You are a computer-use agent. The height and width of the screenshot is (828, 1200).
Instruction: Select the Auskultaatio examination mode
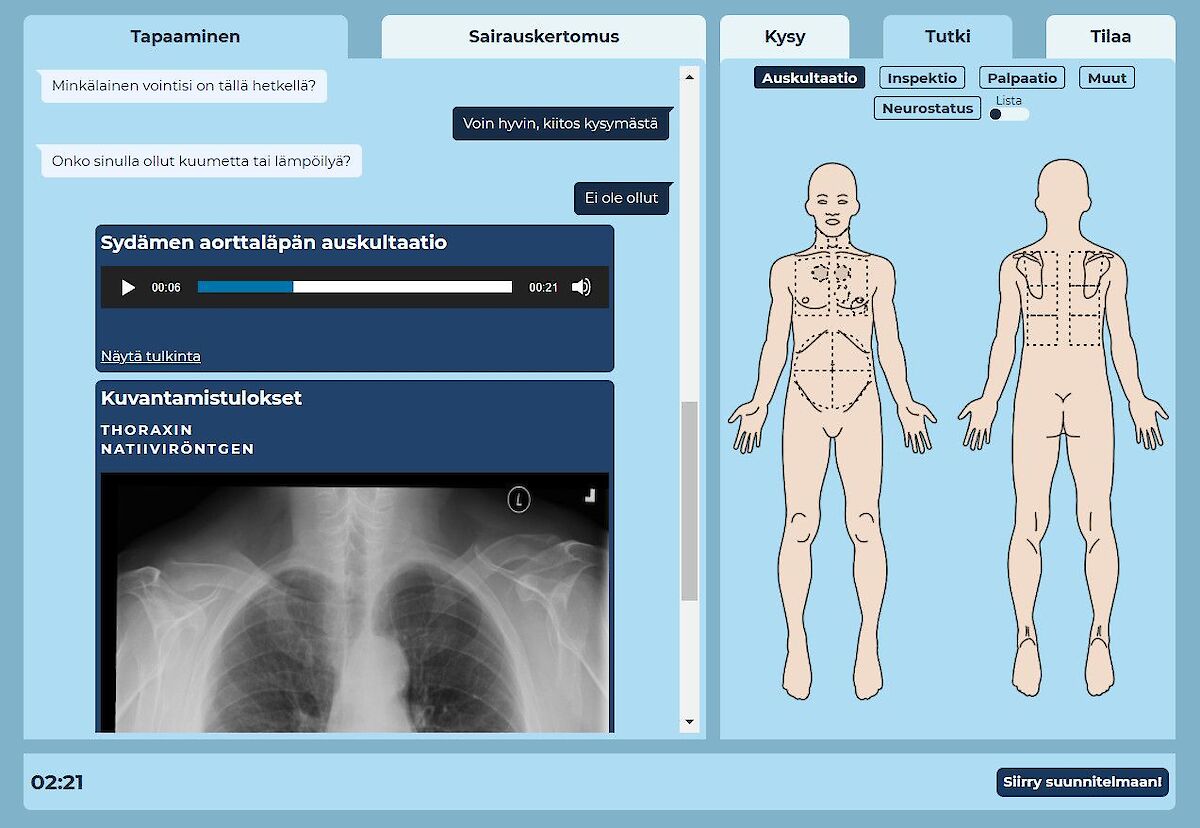tap(810, 78)
